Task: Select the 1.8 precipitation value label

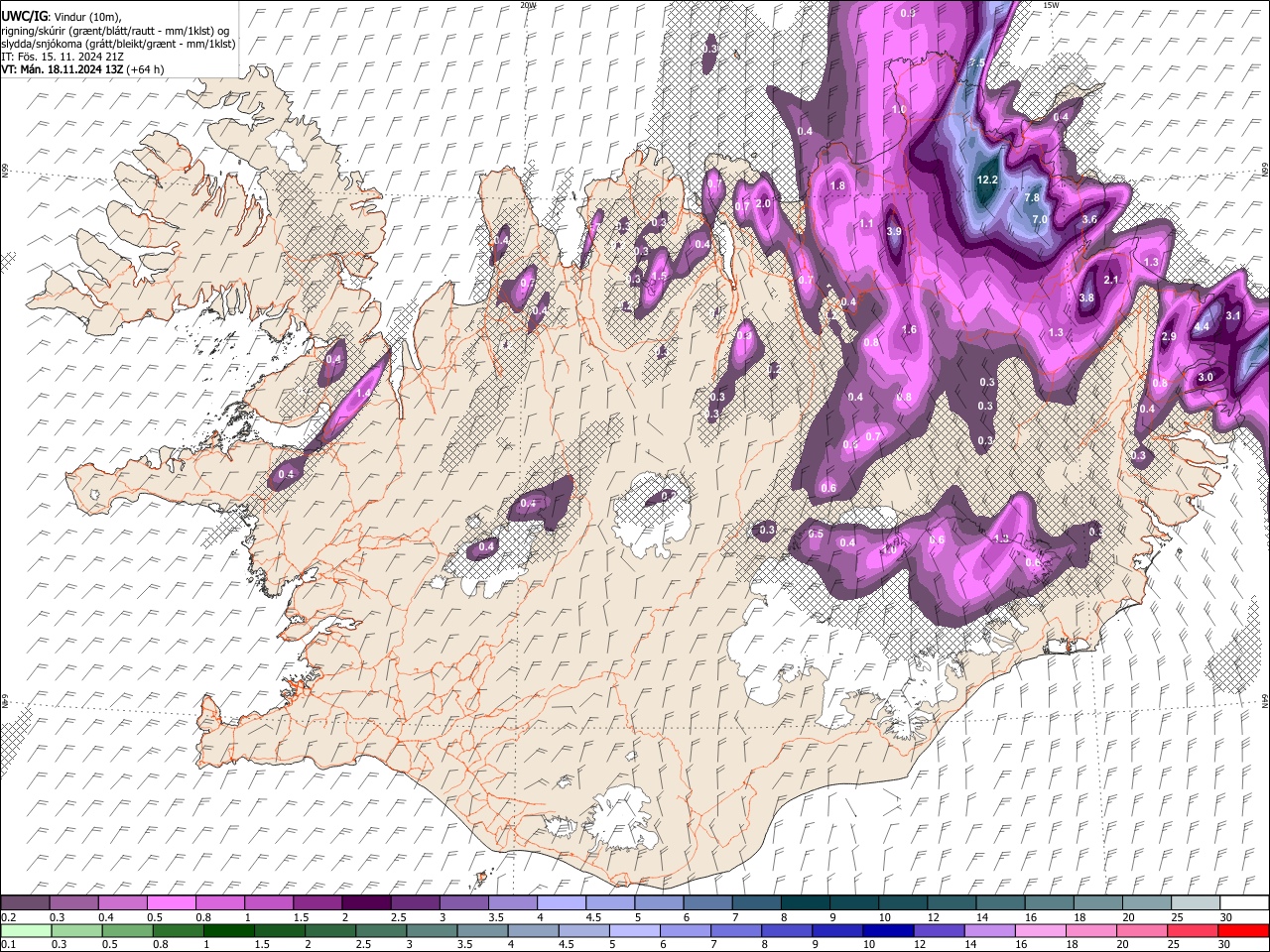Action: [x=837, y=185]
